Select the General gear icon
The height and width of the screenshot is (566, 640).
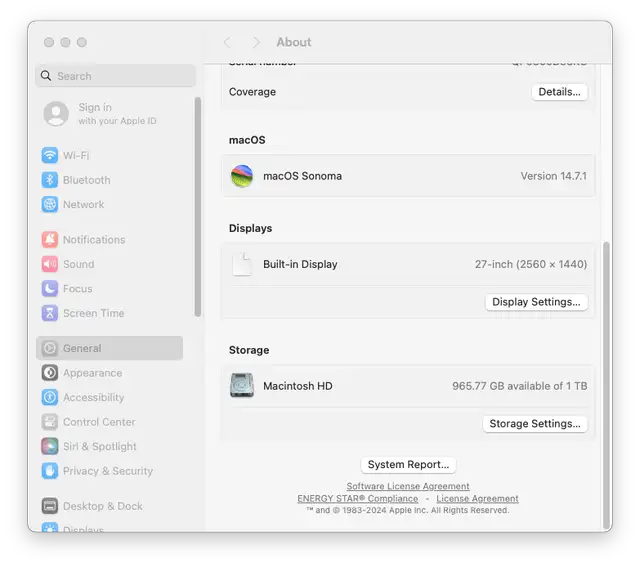coord(50,348)
